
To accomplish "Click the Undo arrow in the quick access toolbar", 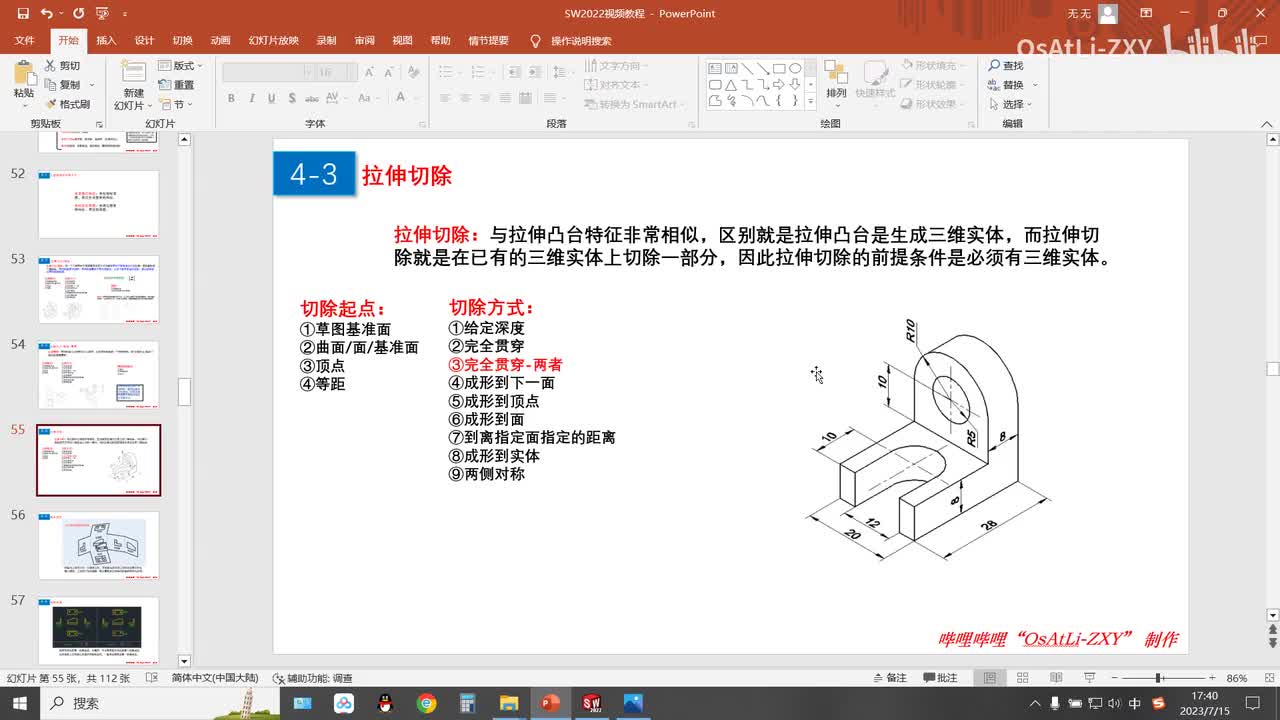I will [46, 14].
